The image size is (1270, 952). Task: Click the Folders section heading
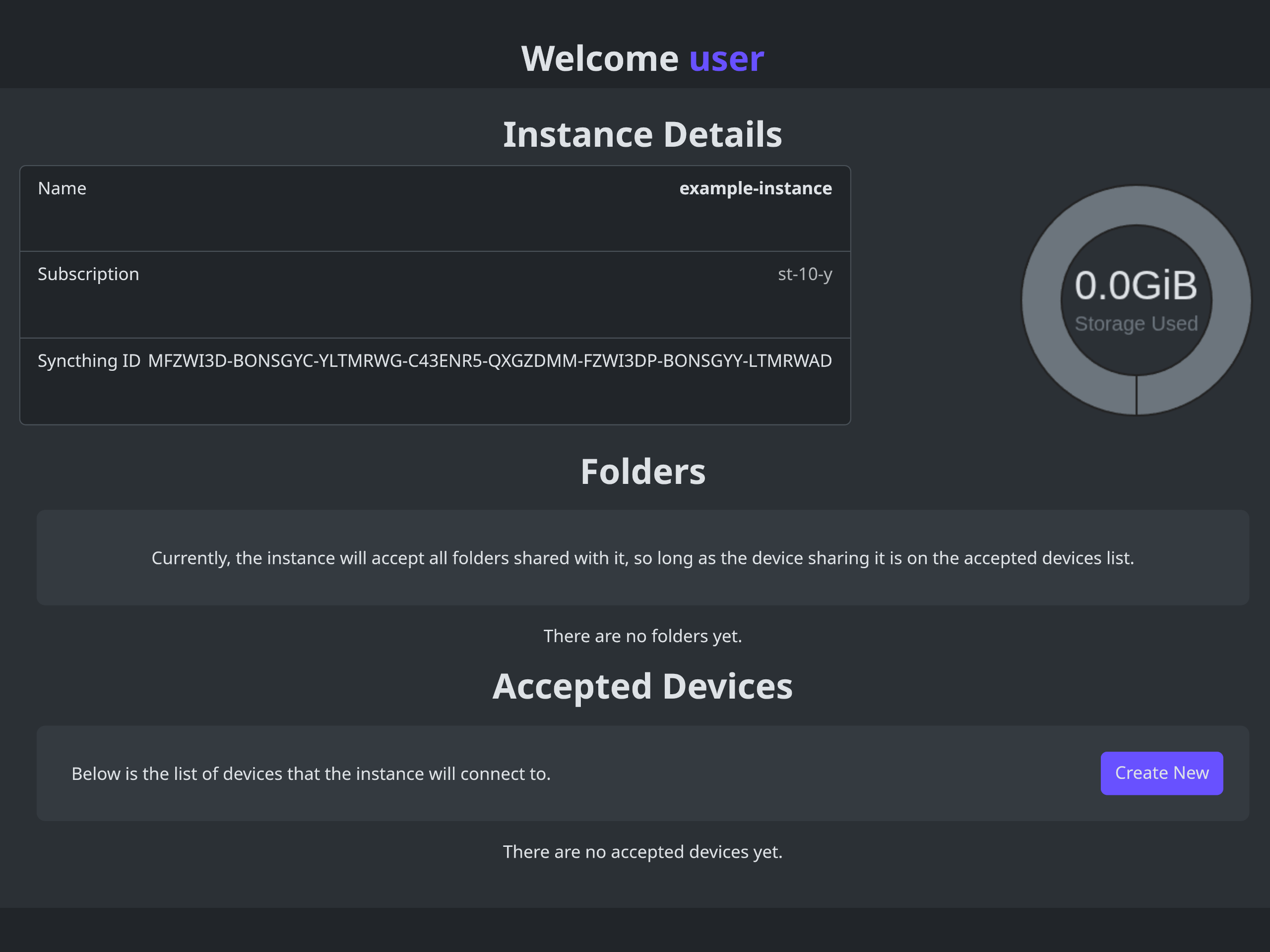tap(643, 471)
